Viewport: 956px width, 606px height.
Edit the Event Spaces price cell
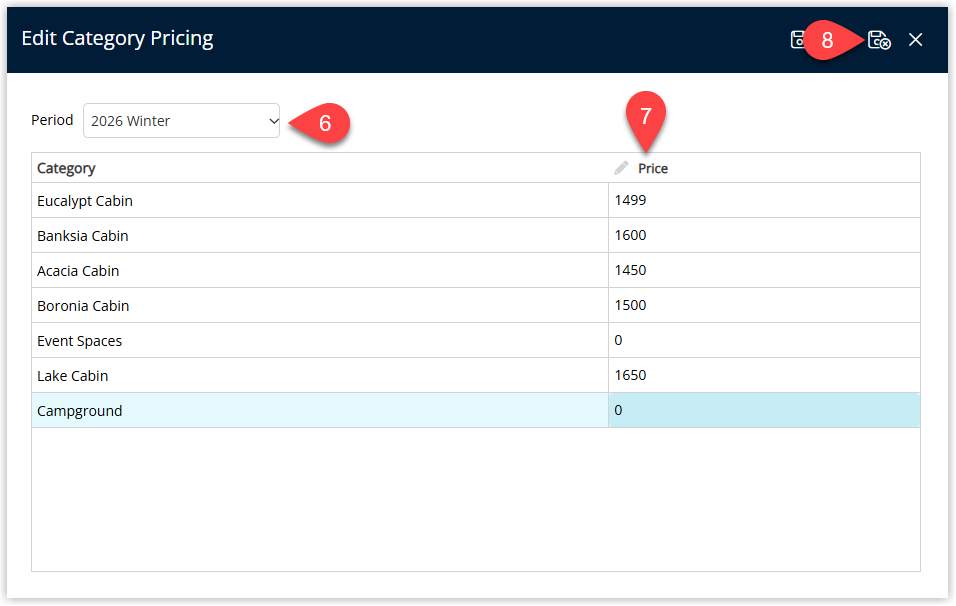(x=764, y=340)
